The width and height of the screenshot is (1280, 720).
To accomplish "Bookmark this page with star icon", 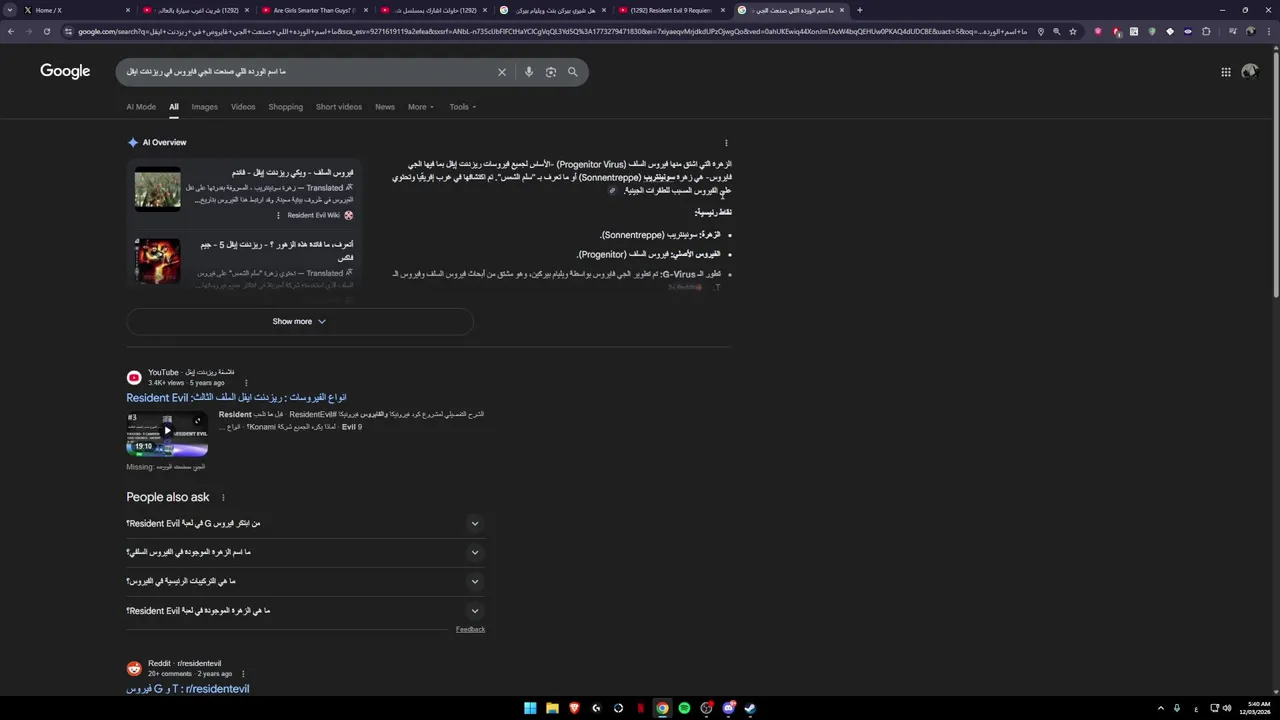I will 1073,31.
